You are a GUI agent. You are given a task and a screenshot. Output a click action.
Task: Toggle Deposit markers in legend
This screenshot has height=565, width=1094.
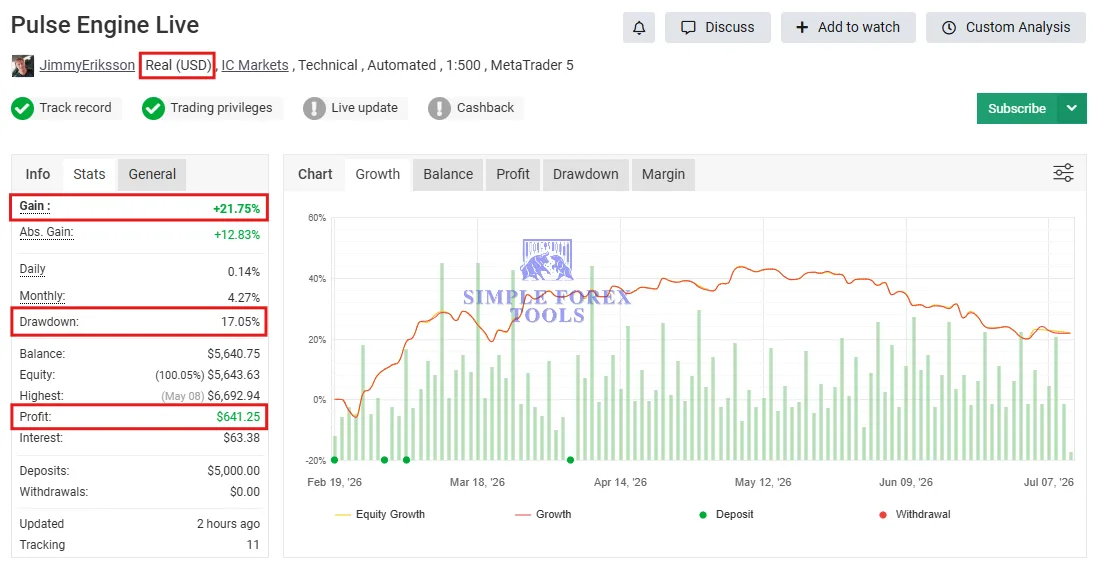pos(726,514)
